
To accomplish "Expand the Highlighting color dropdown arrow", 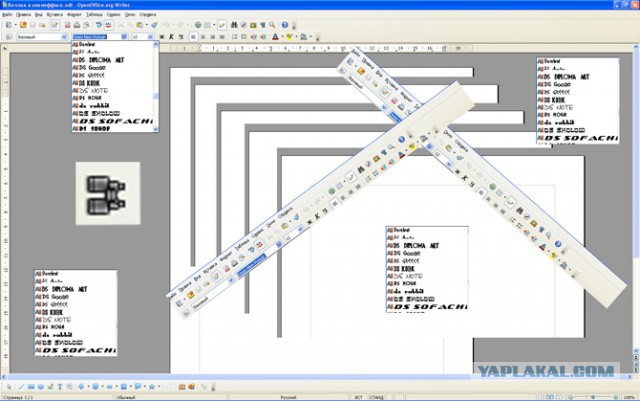I will [296, 37].
